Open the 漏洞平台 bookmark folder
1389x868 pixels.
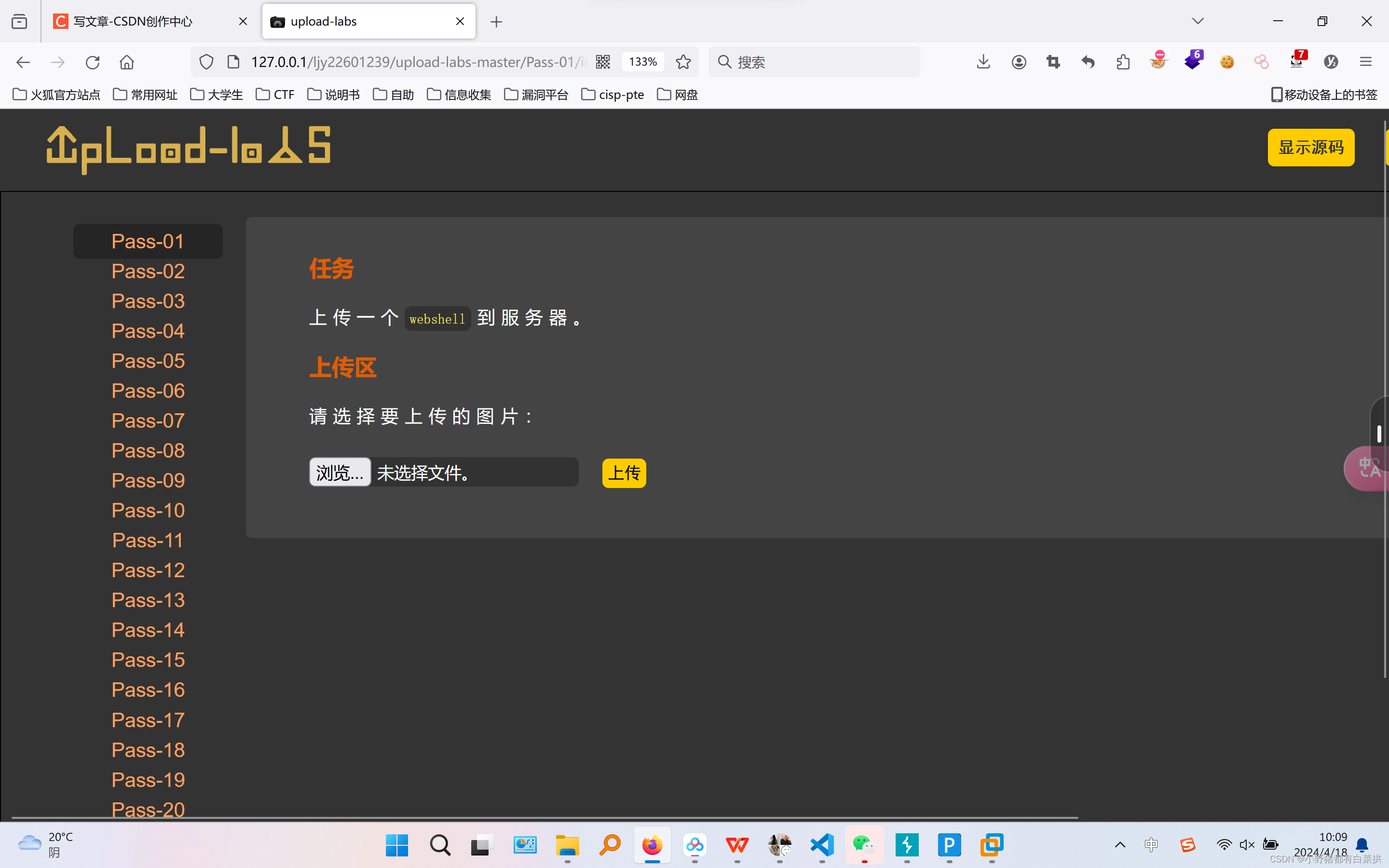pyautogui.click(x=536, y=95)
